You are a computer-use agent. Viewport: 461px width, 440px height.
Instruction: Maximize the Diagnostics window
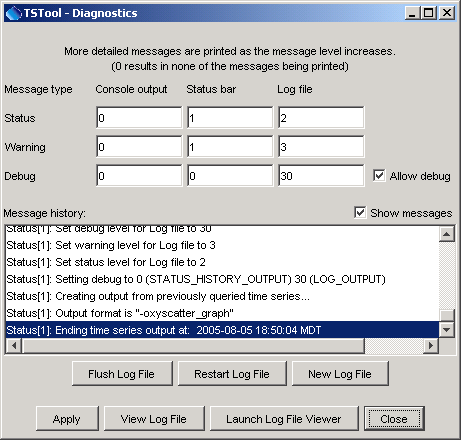[429, 13]
